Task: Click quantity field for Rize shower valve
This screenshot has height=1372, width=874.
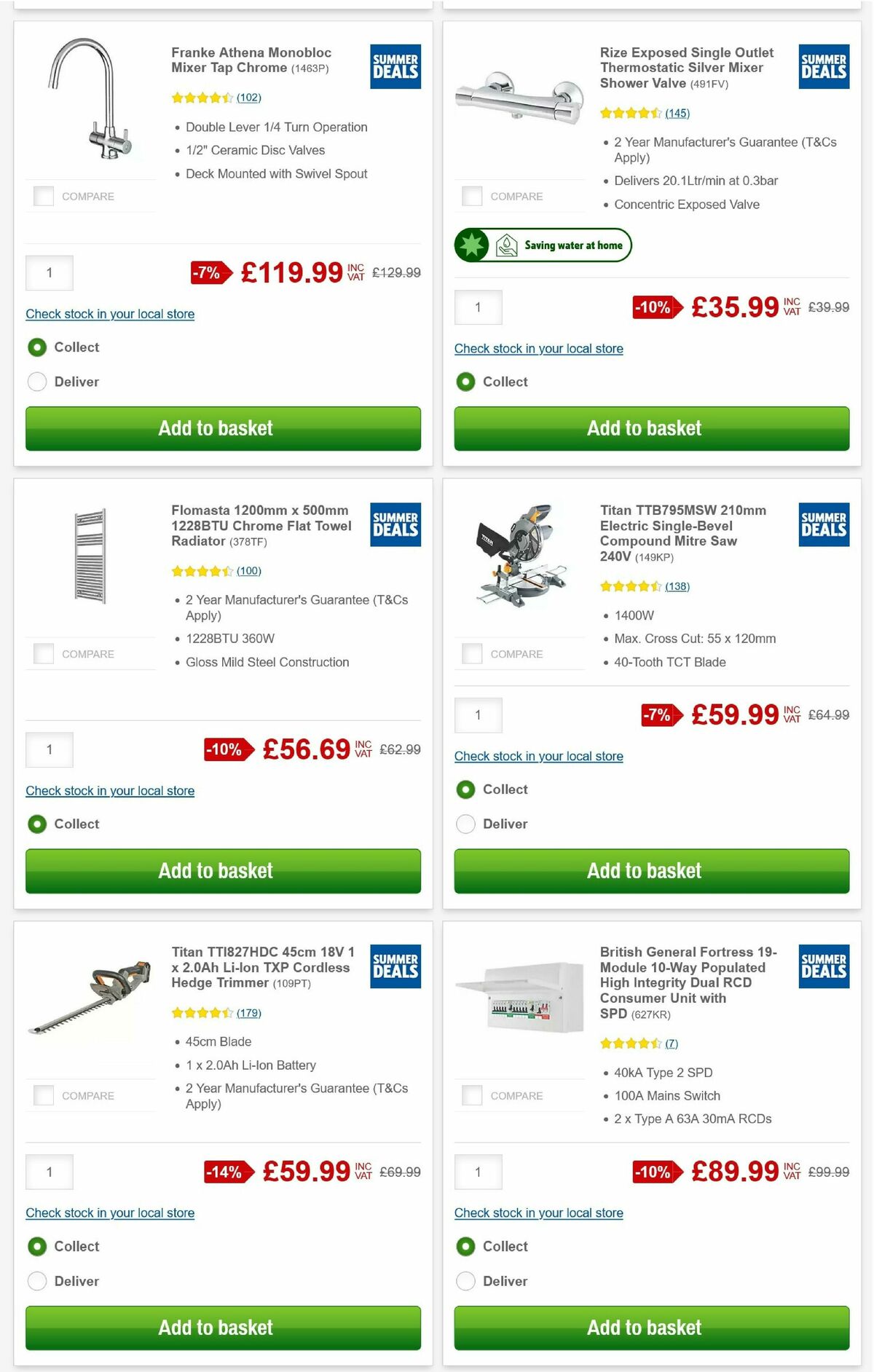Action: [478, 307]
